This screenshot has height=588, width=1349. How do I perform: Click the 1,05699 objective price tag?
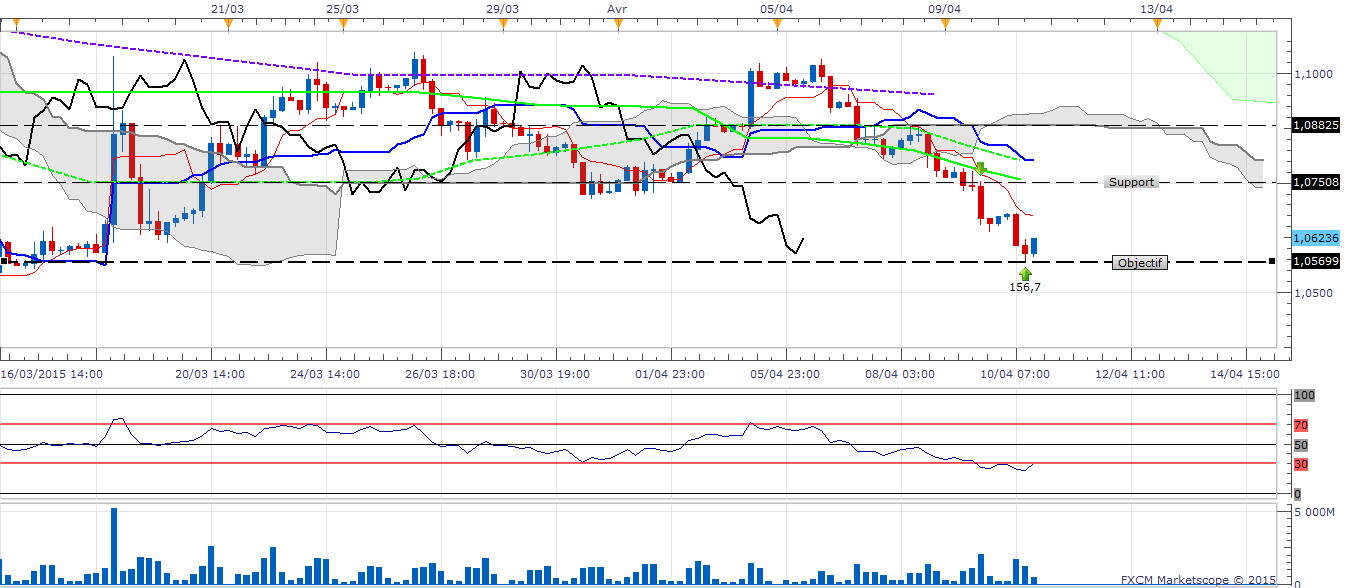point(1315,261)
